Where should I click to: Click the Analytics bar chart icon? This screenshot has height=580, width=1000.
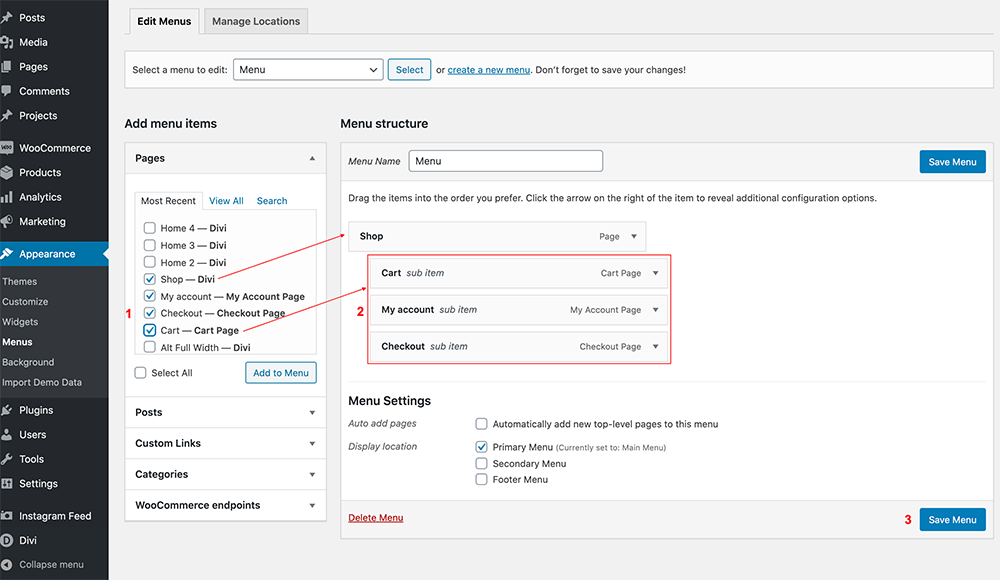tap(6, 197)
